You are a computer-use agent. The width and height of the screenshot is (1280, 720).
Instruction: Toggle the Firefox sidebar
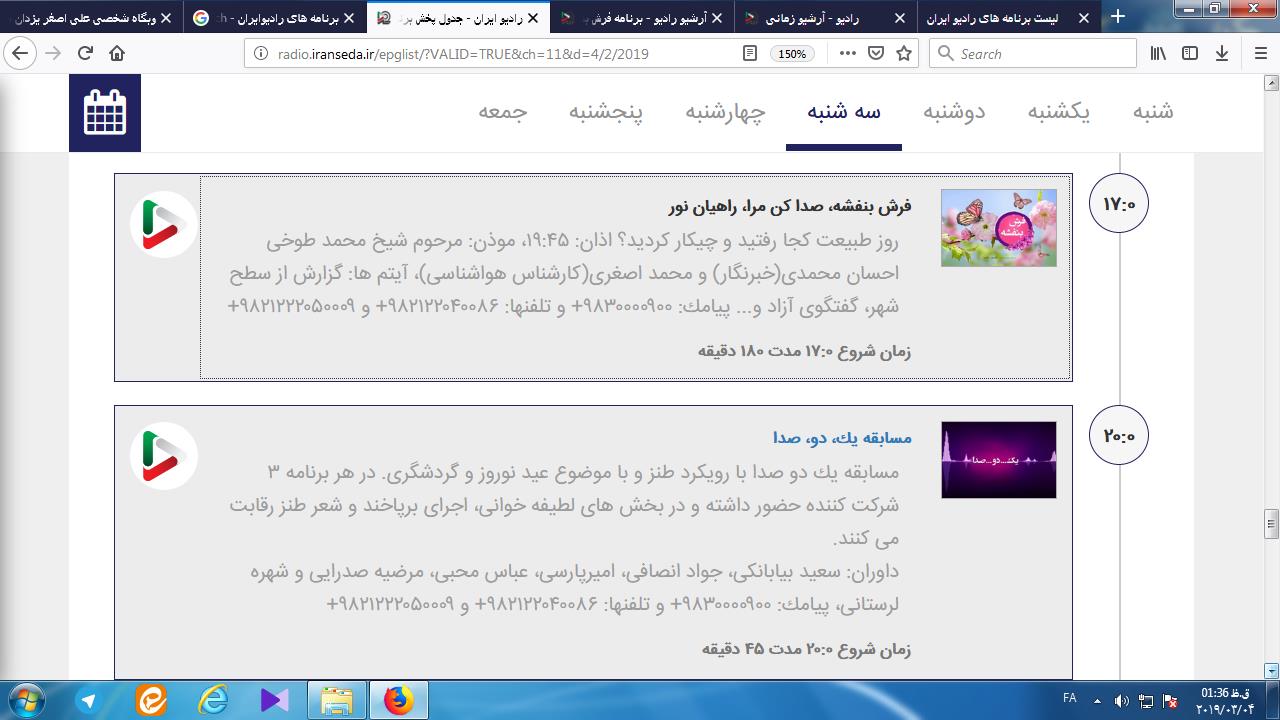(1190, 54)
